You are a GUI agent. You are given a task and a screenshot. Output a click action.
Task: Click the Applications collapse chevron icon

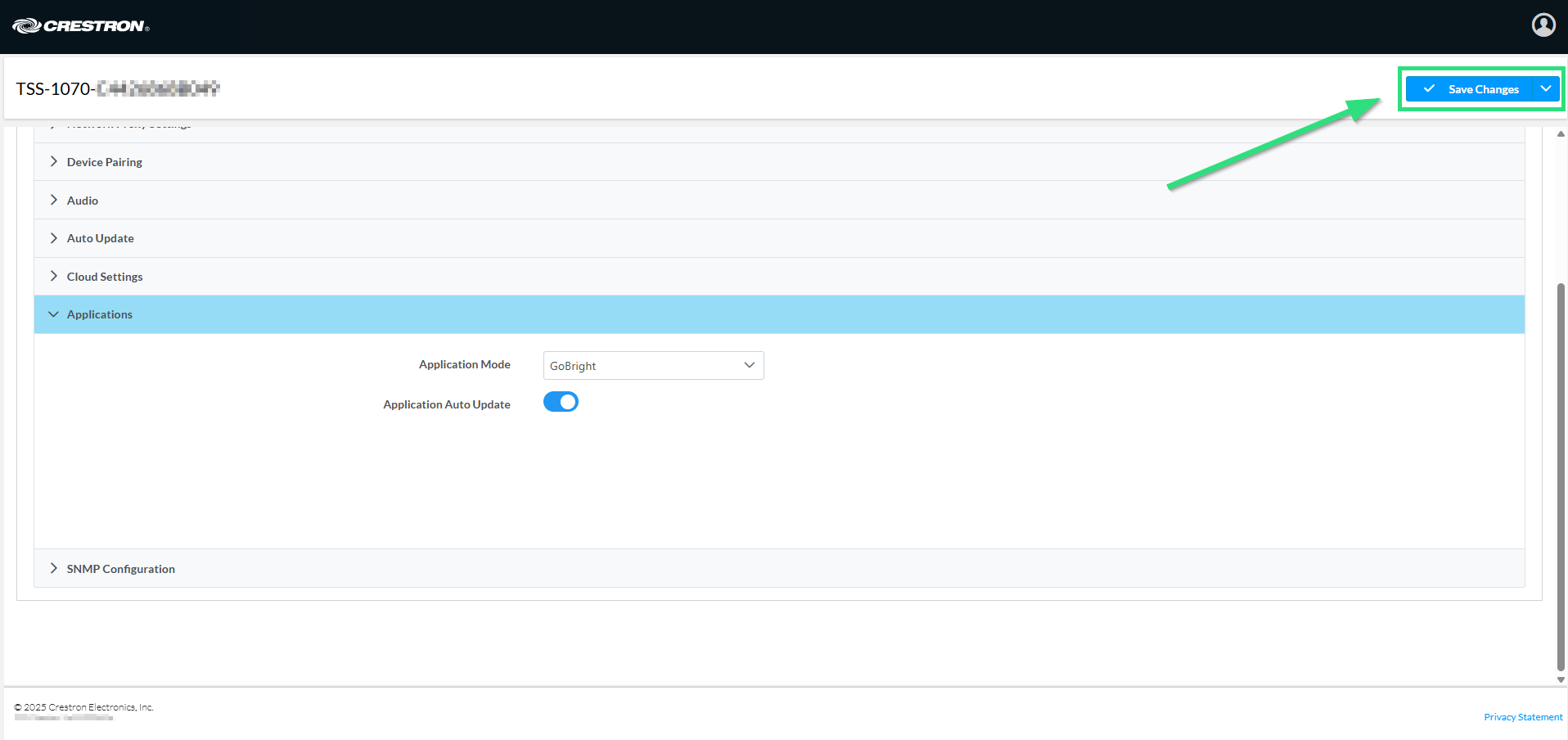tap(54, 314)
